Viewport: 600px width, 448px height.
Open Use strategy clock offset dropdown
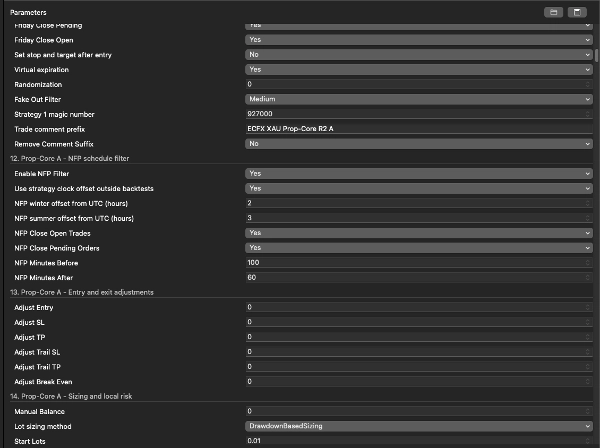(x=419, y=189)
